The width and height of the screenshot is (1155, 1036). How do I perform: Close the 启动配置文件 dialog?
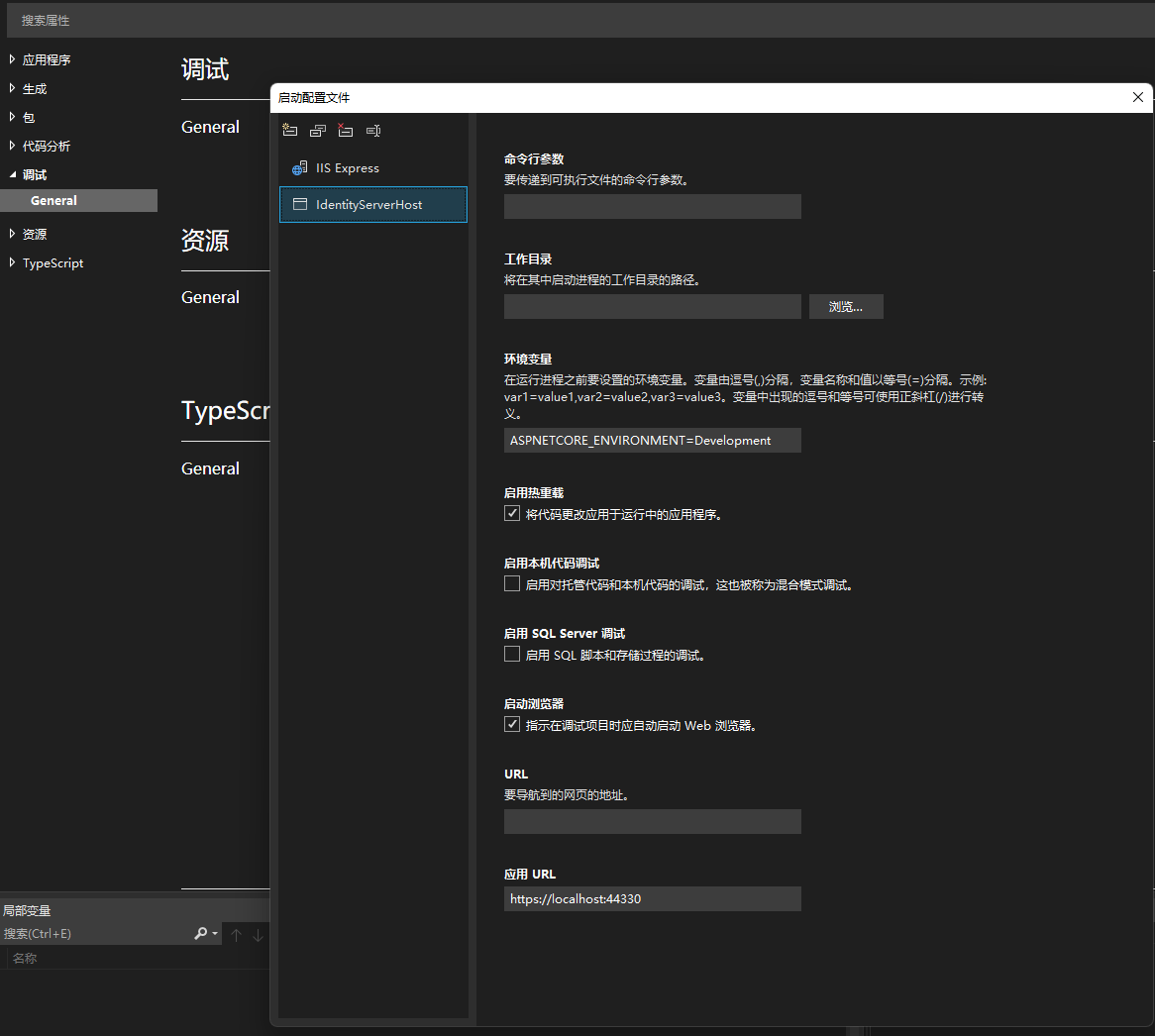click(1137, 97)
